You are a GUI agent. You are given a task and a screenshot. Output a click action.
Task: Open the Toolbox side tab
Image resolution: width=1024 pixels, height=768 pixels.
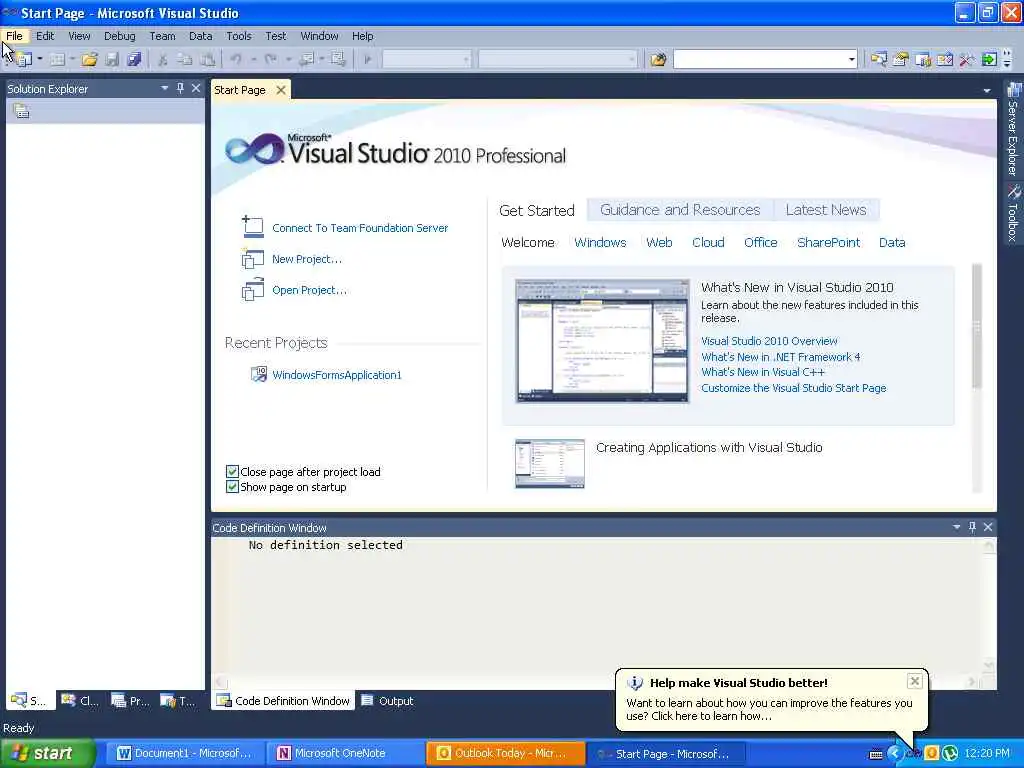(1013, 214)
